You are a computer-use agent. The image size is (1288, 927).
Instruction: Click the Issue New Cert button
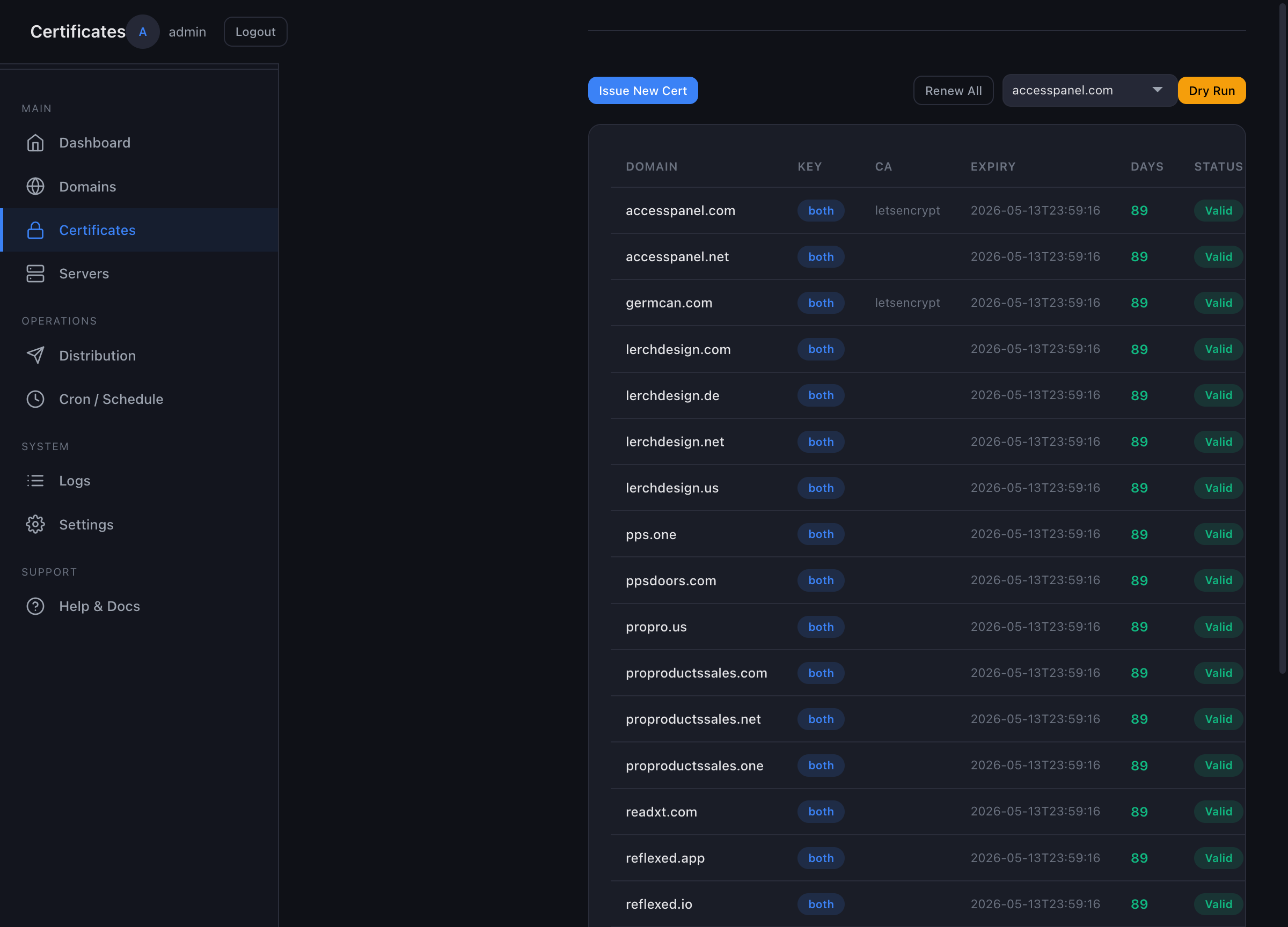coord(643,90)
